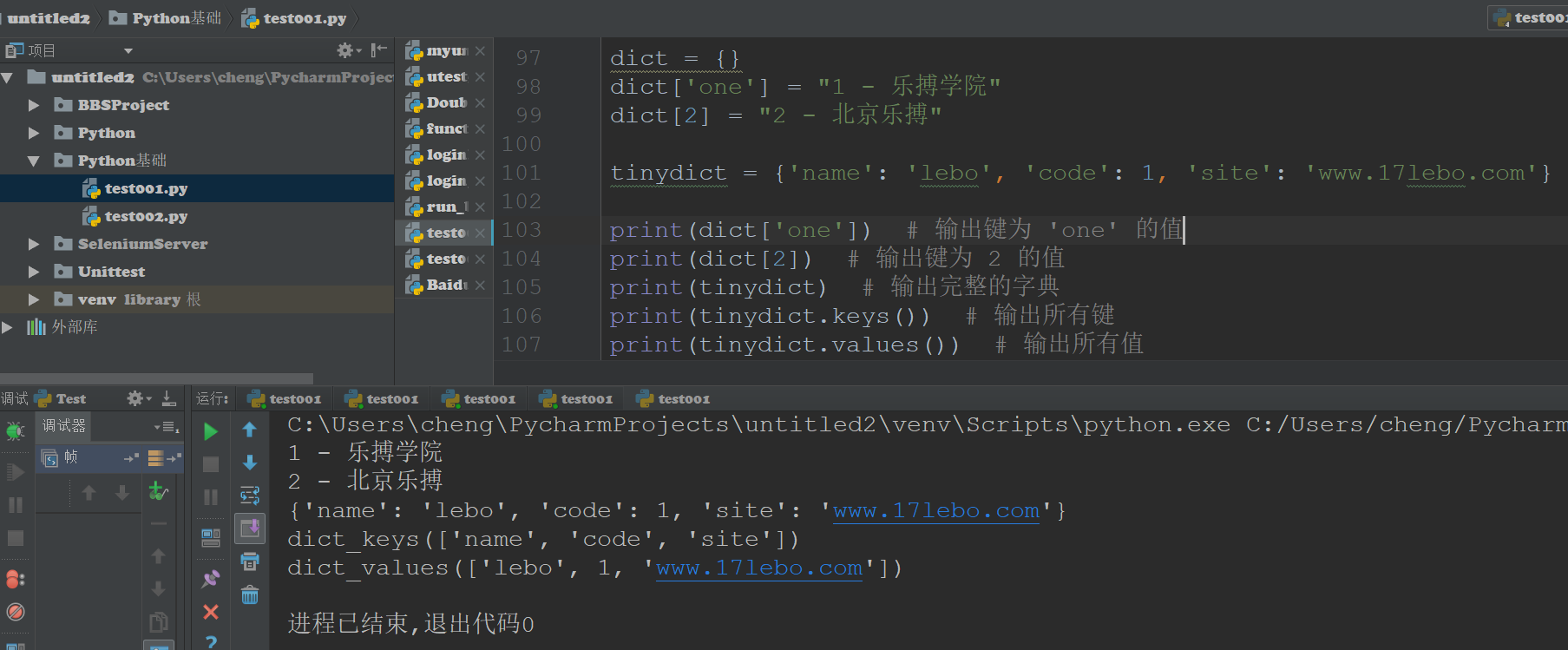Place cursor on line 101 tinydict code
Viewport: 1568px width, 650px height.
pyautogui.click(x=1079, y=173)
